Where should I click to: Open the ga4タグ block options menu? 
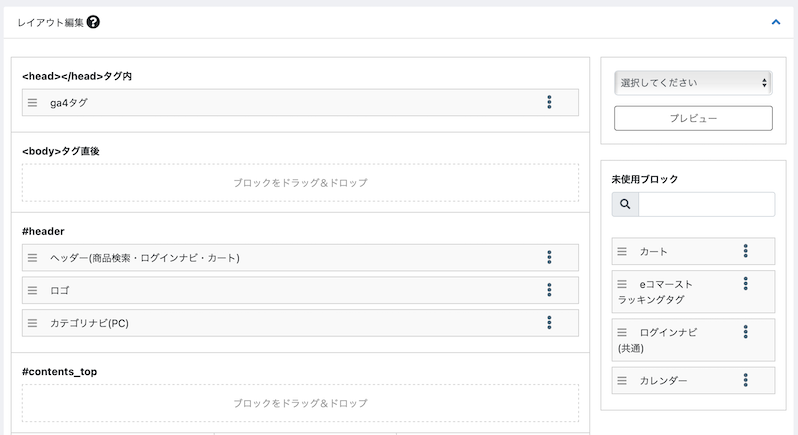point(549,102)
